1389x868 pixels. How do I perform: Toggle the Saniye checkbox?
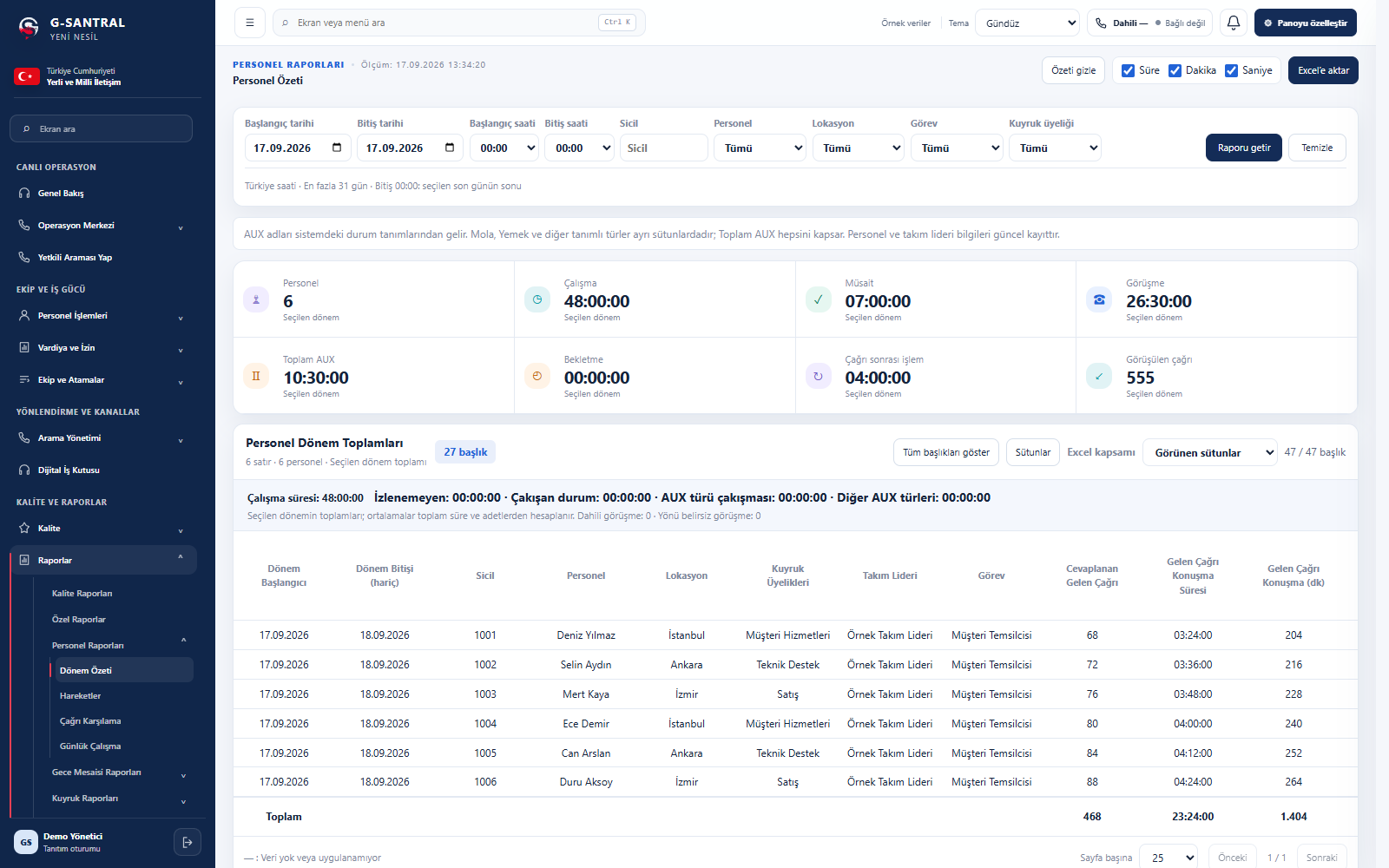(1231, 70)
